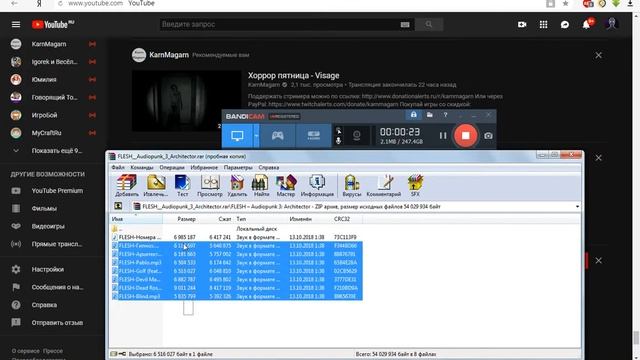
Task: Click the YouTube search magnifier button
Action: tap(429, 24)
